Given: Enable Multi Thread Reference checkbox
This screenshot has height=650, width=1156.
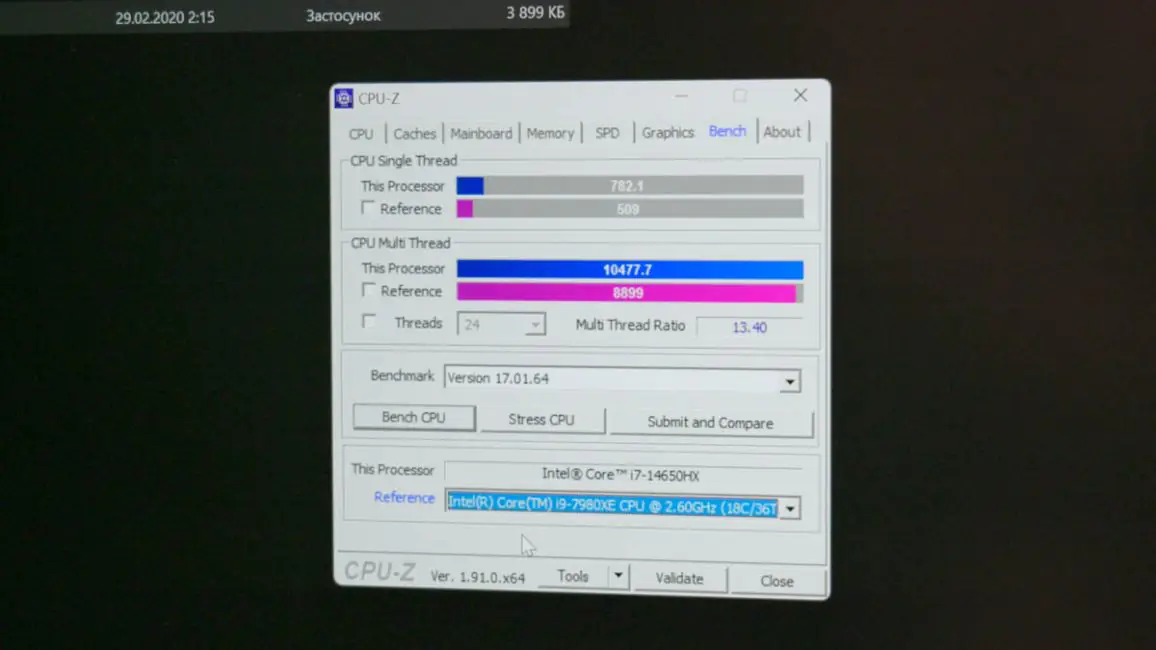Looking at the screenshot, I should 368,290.
